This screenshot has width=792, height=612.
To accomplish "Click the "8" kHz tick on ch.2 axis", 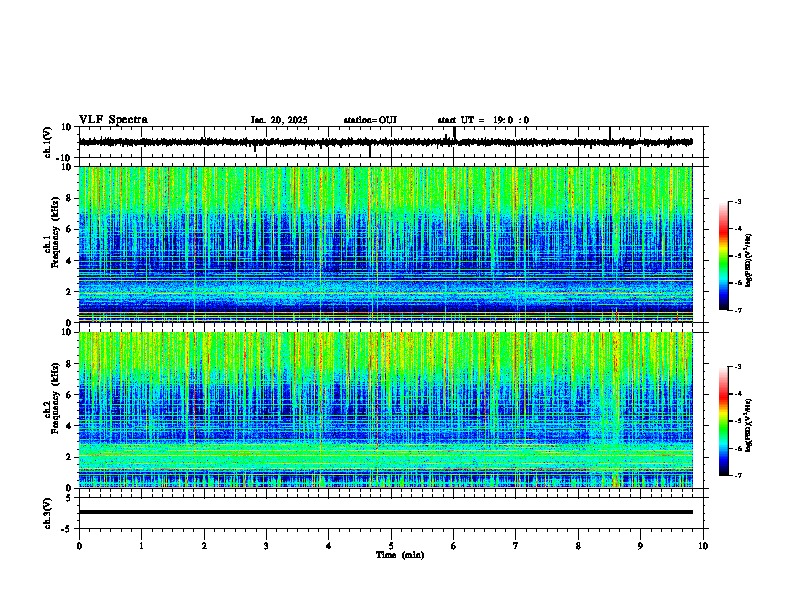I will (x=70, y=364).
